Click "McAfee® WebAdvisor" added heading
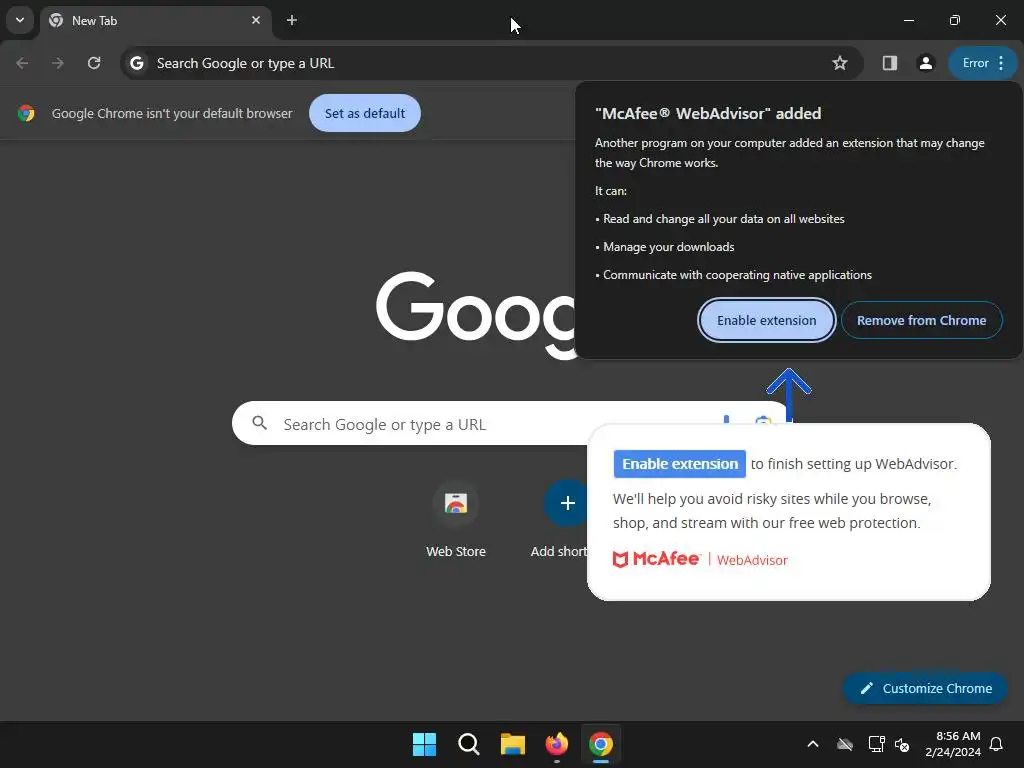The image size is (1024, 768). [x=708, y=113]
